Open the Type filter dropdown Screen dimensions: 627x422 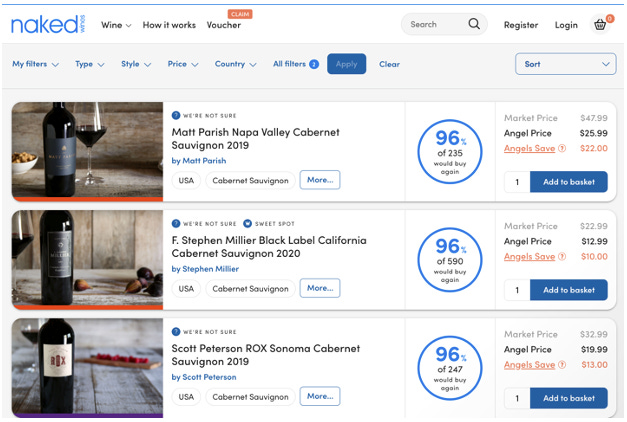[90, 64]
